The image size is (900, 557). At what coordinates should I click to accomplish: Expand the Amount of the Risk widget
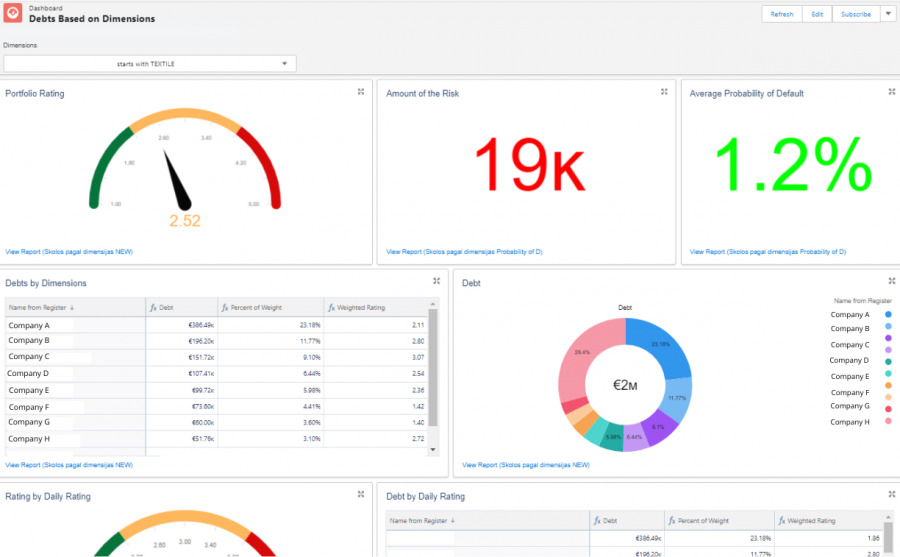664,92
